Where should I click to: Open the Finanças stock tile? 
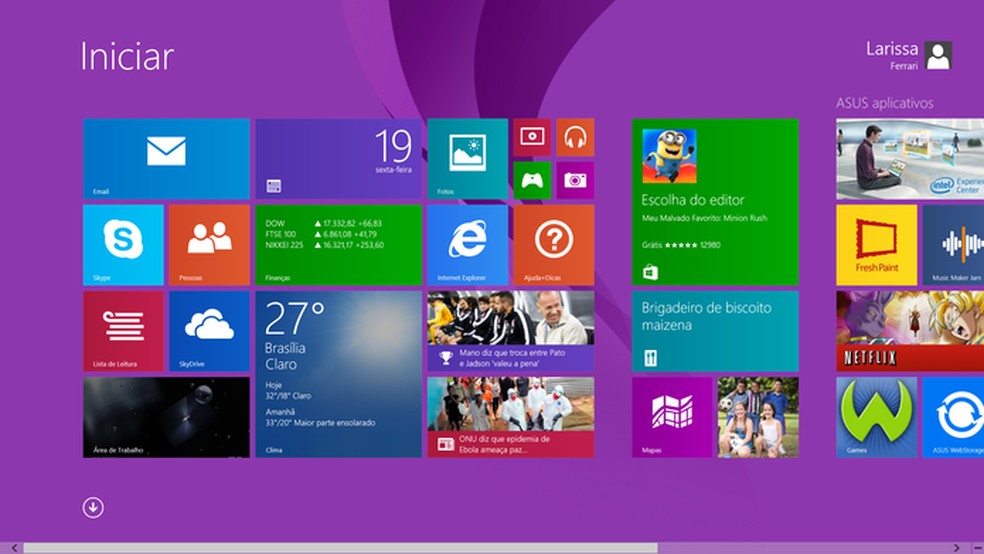[339, 245]
